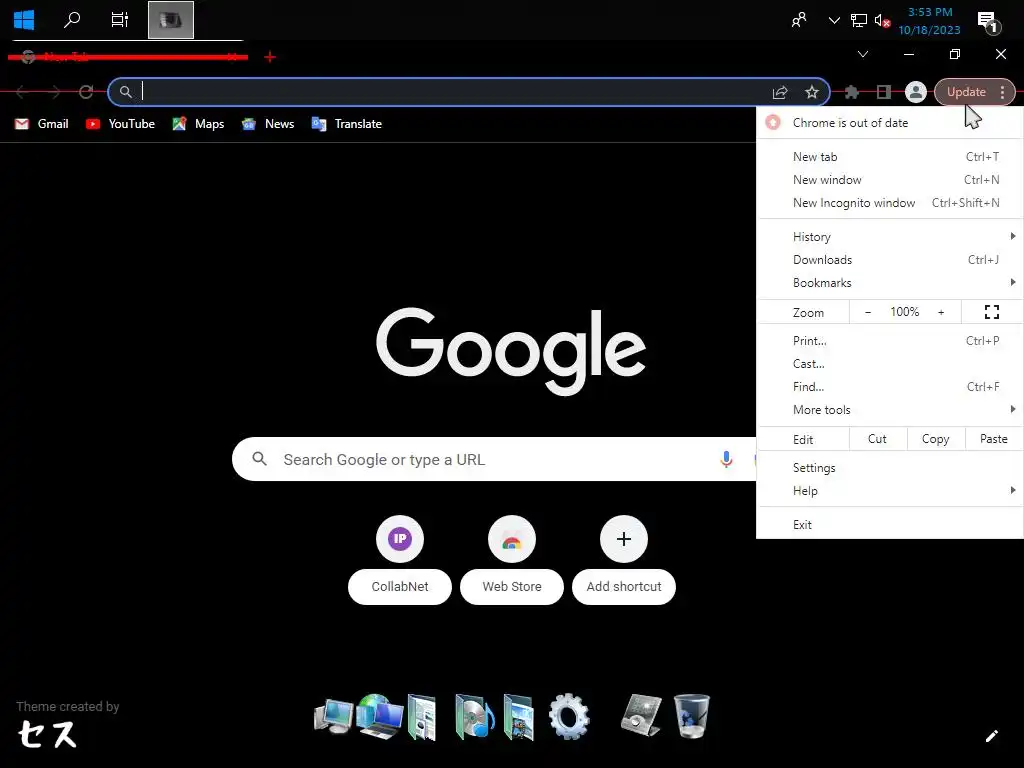Open Task View in the taskbar
Screen dimensions: 1024x768
tap(120, 20)
